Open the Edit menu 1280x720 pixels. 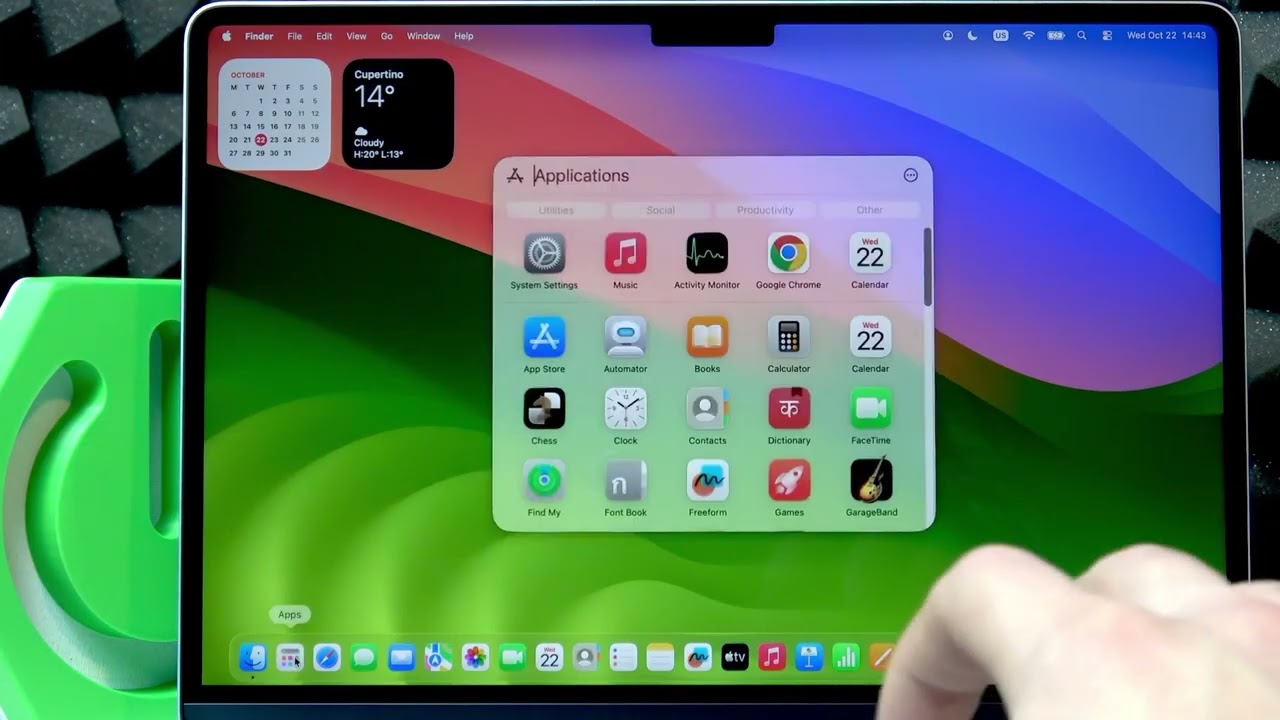tap(324, 36)
